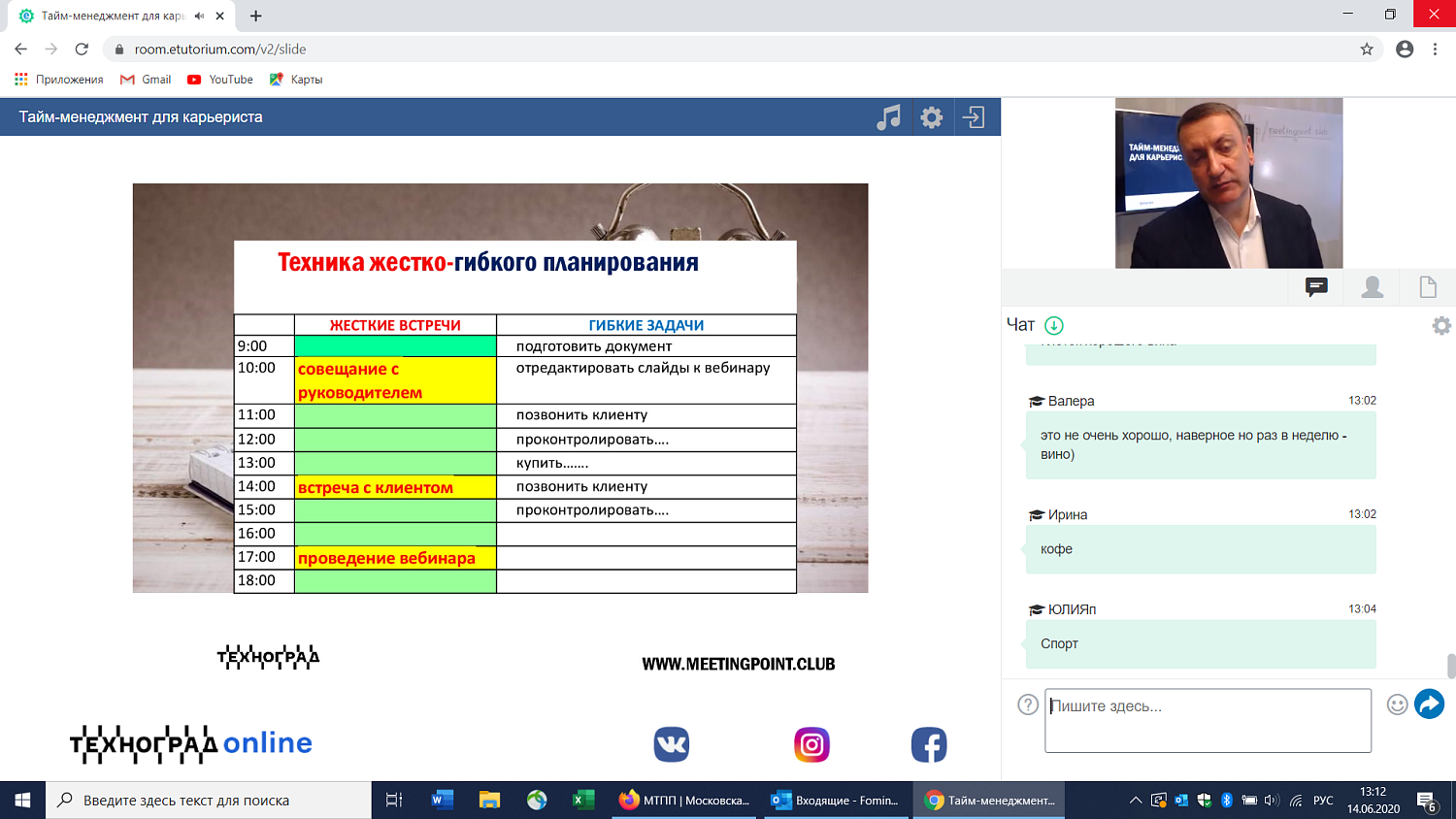1456x819 pixels.
Task: Open Chrome menu via three-dot icon
Action: 1434,49
